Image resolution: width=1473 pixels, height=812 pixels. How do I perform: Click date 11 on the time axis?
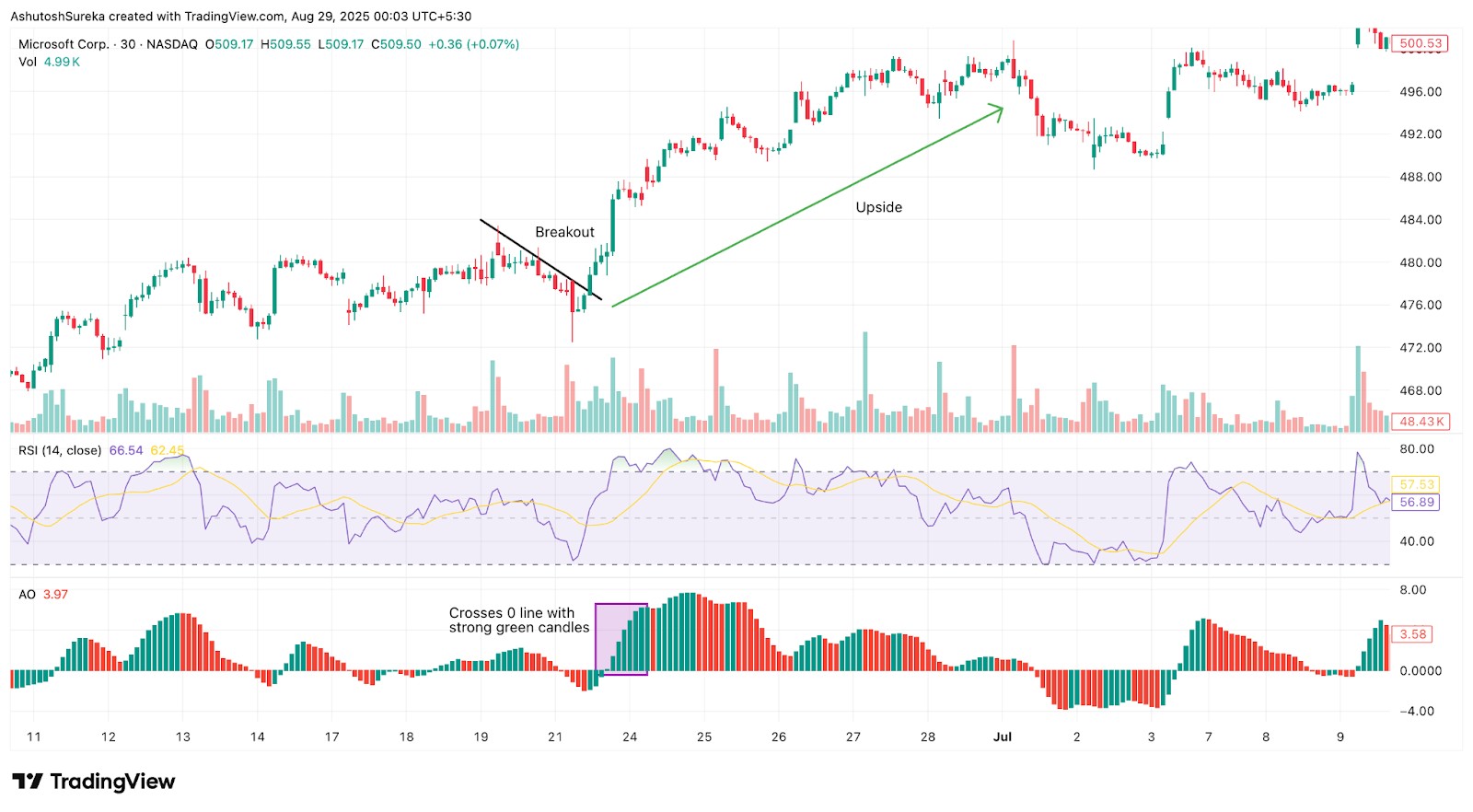pos(34,737)
